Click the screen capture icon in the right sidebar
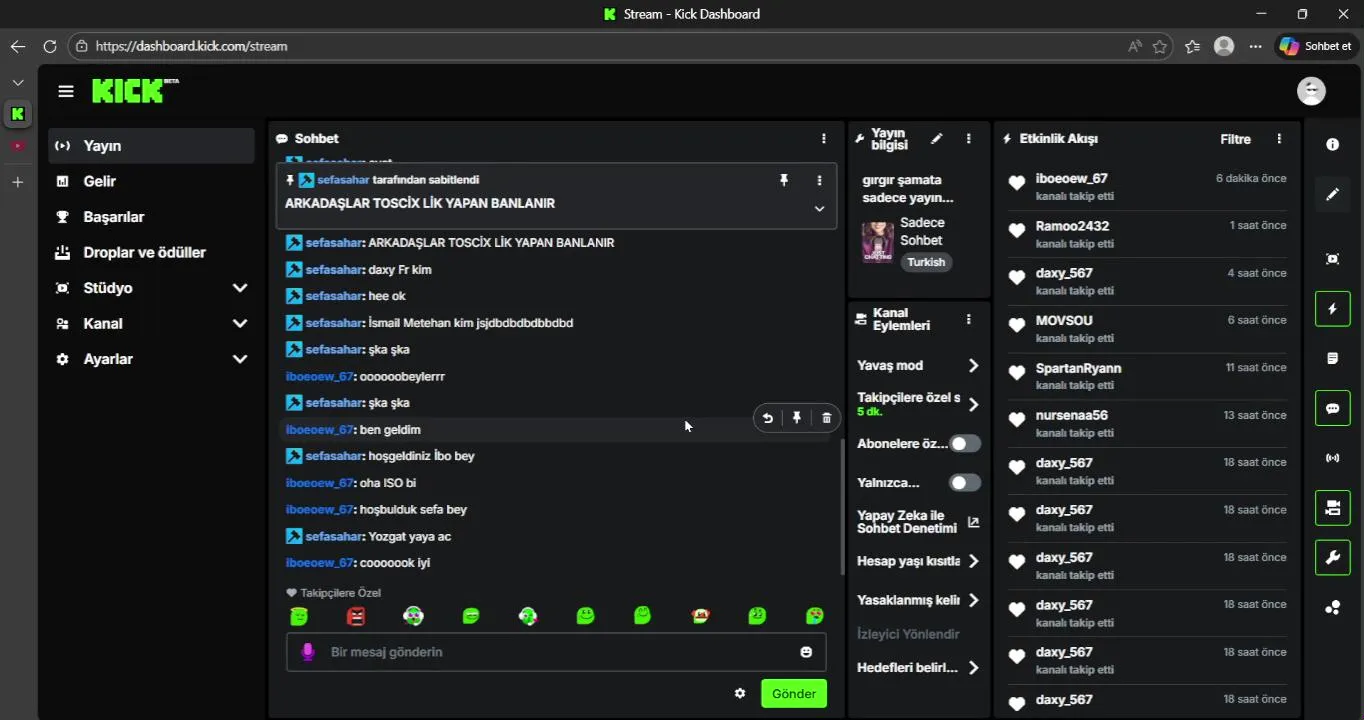1364x720 pixels. coord(1332,259)
